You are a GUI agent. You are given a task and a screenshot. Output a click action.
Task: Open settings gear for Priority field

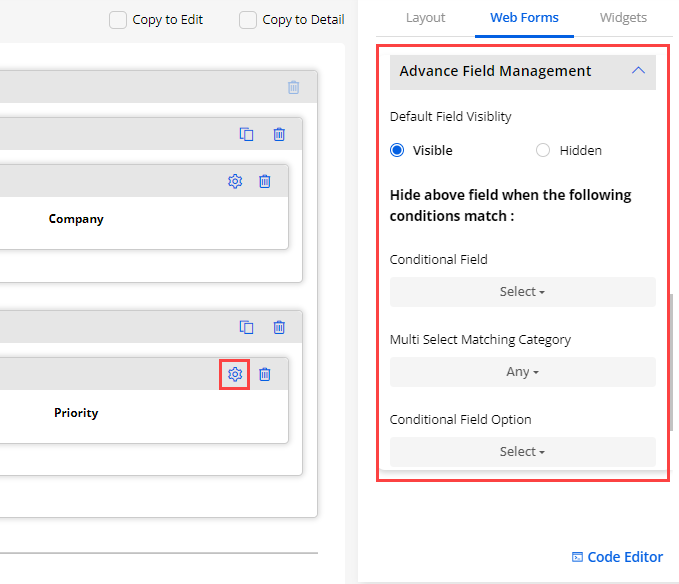click(235, 374)
